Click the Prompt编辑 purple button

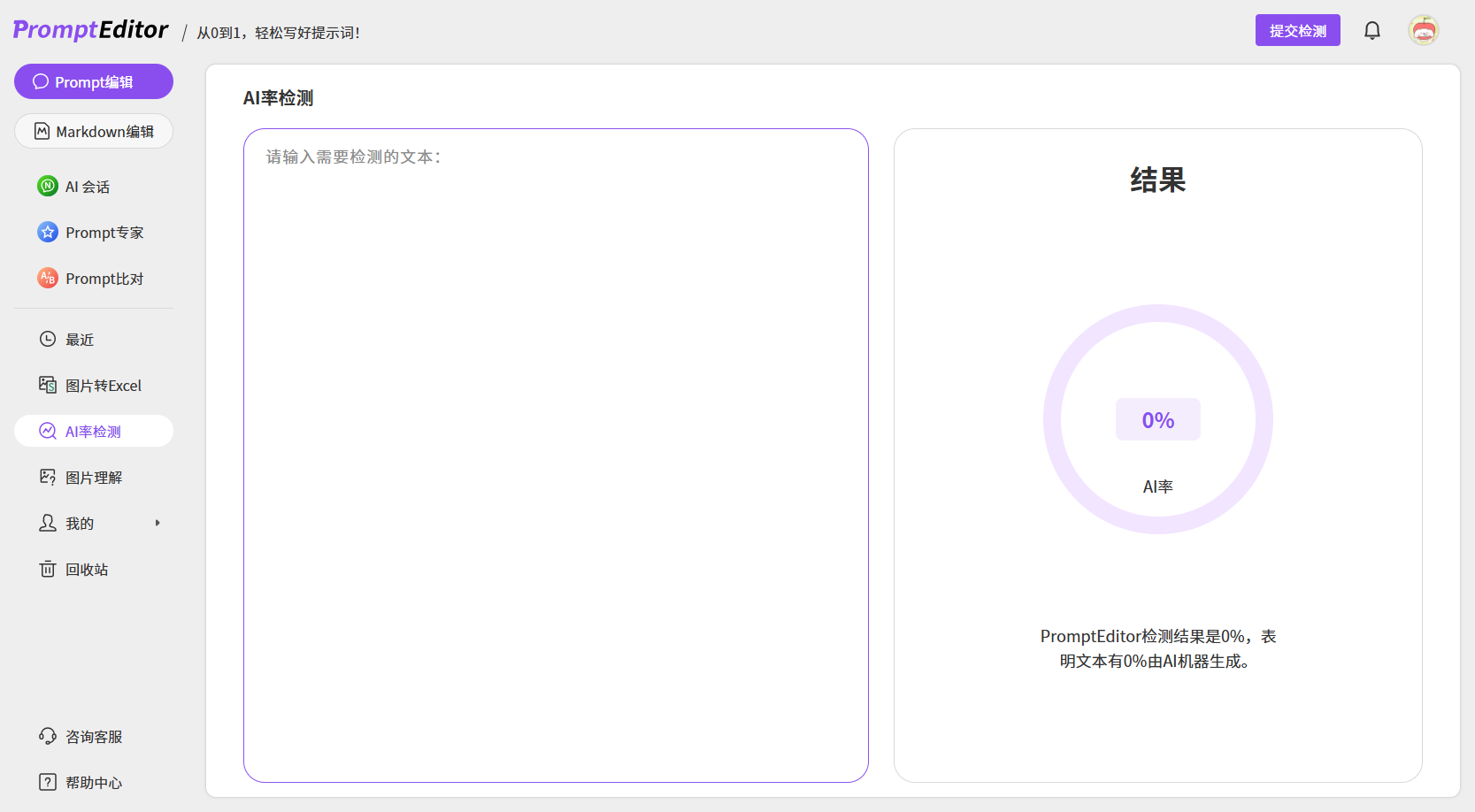click(93, 82)
